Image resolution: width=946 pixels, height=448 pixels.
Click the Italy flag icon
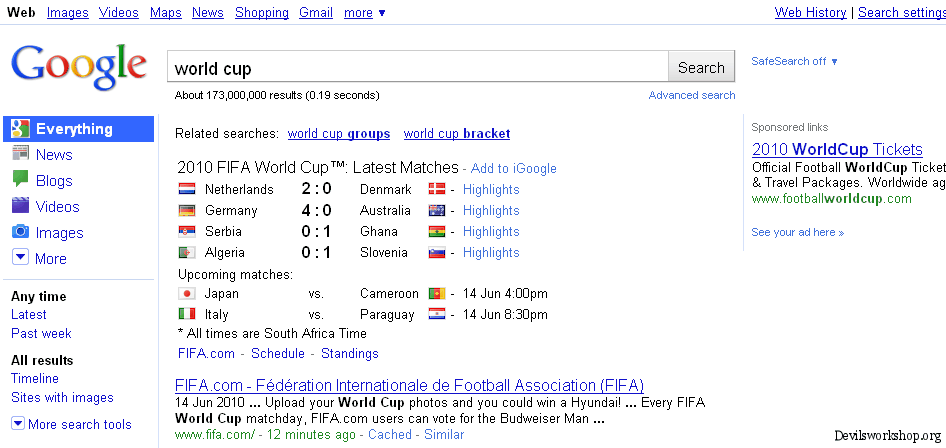click(x=187, y=314)
